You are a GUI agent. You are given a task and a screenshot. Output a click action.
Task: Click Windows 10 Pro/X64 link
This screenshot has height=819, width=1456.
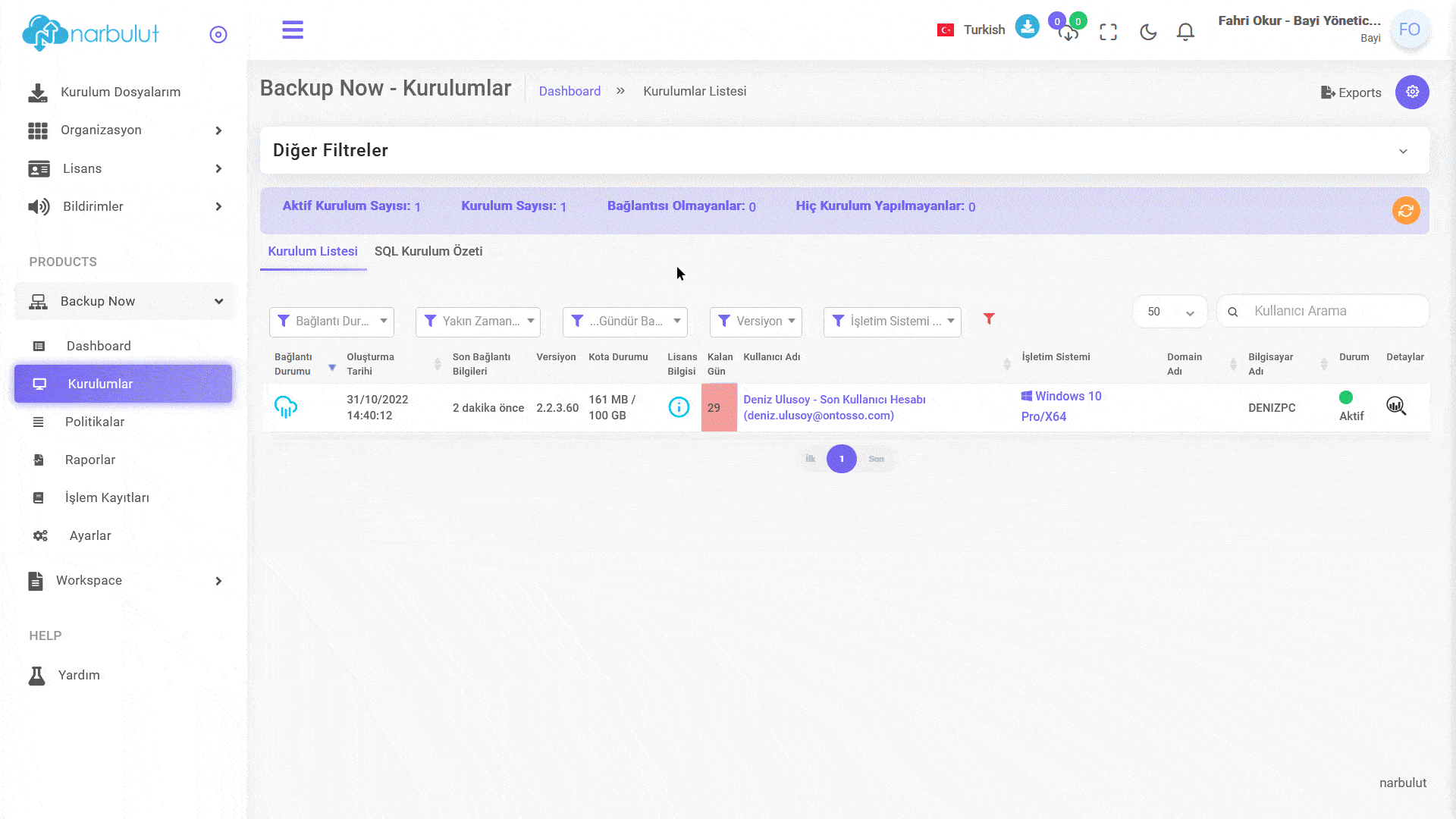(1061, 406)
